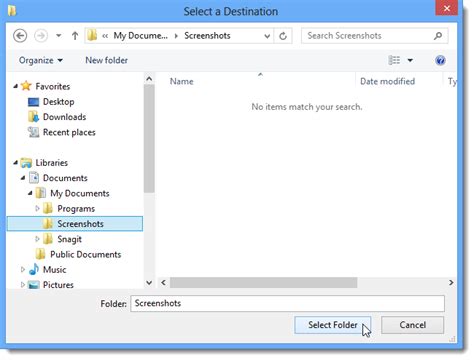Select the Snagit folder
This screenshot has height=360, width=474.
(x=69, y=239)
